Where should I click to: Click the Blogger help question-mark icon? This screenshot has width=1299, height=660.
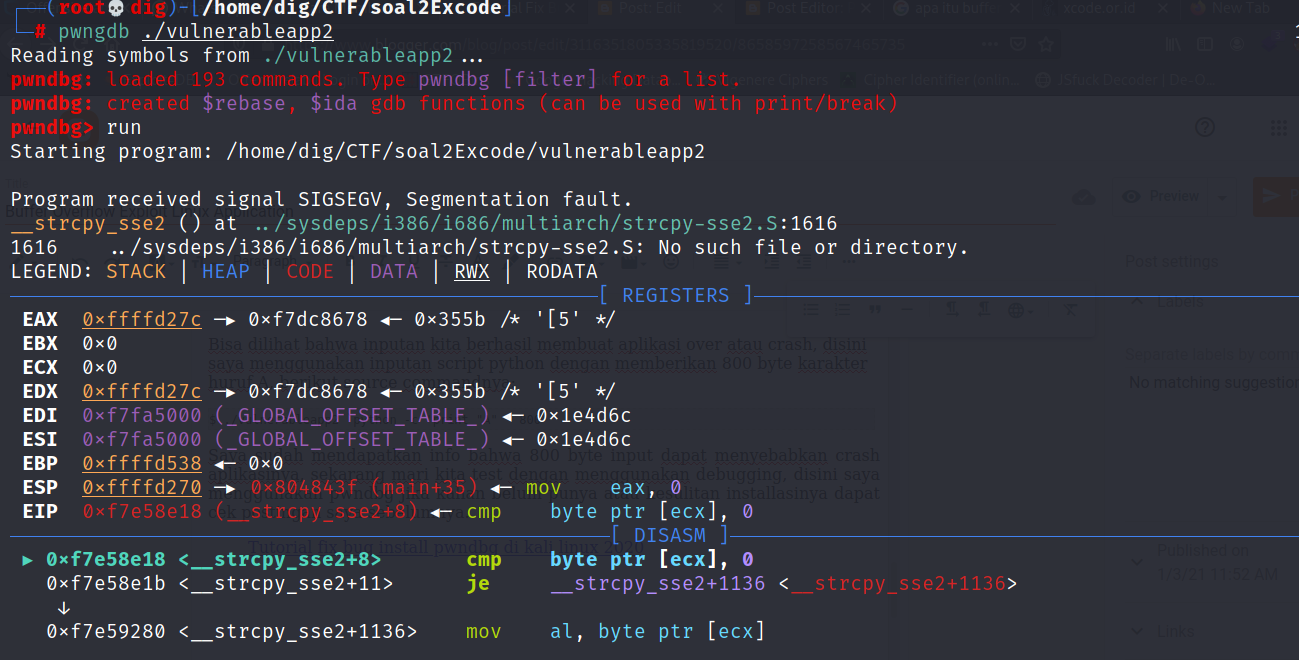tap(1204, 128)
